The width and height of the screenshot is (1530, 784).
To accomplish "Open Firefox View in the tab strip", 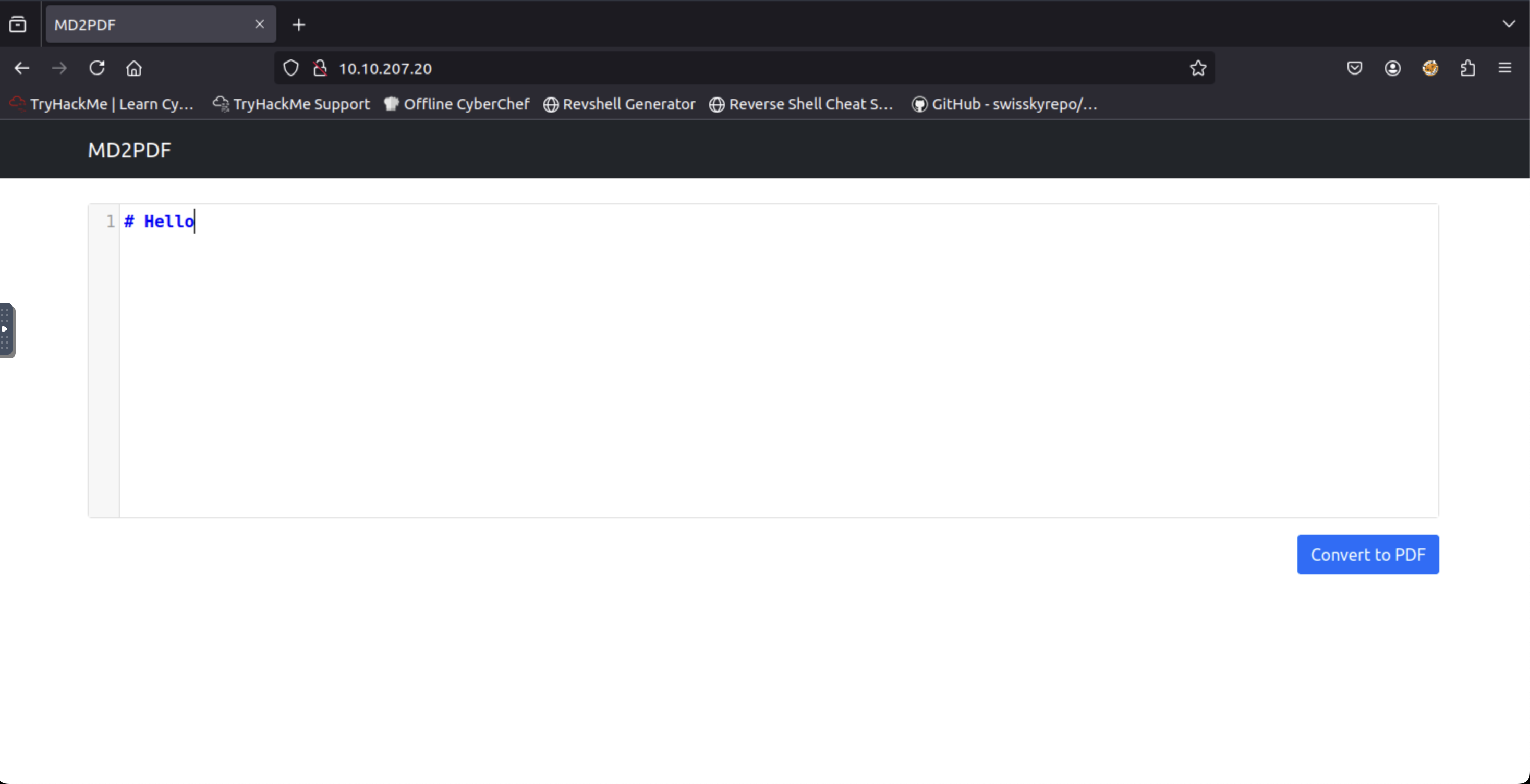I will [x=18, y=24].
